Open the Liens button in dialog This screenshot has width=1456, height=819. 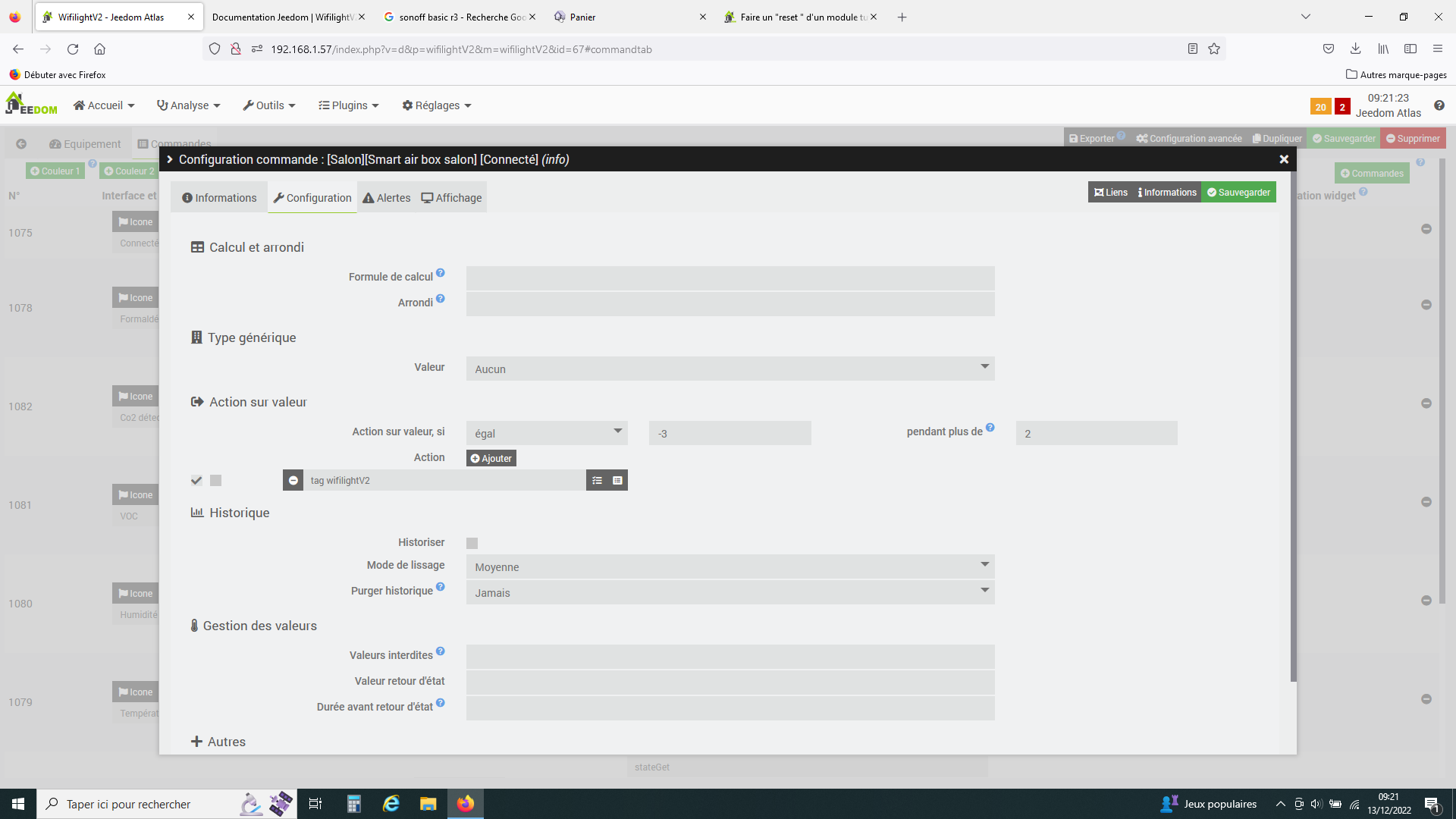(1111, 193)
